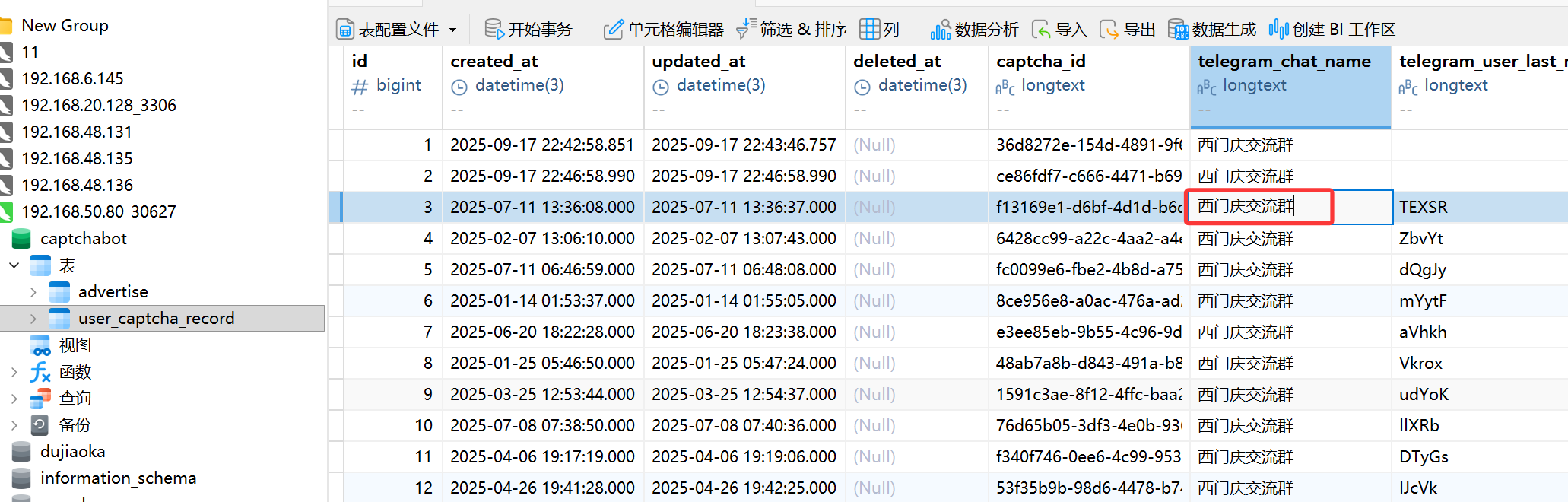Click the 筛选 & 排序 filter icon
The height and width of the screenshot is (502, 1568).
point(747,29)
